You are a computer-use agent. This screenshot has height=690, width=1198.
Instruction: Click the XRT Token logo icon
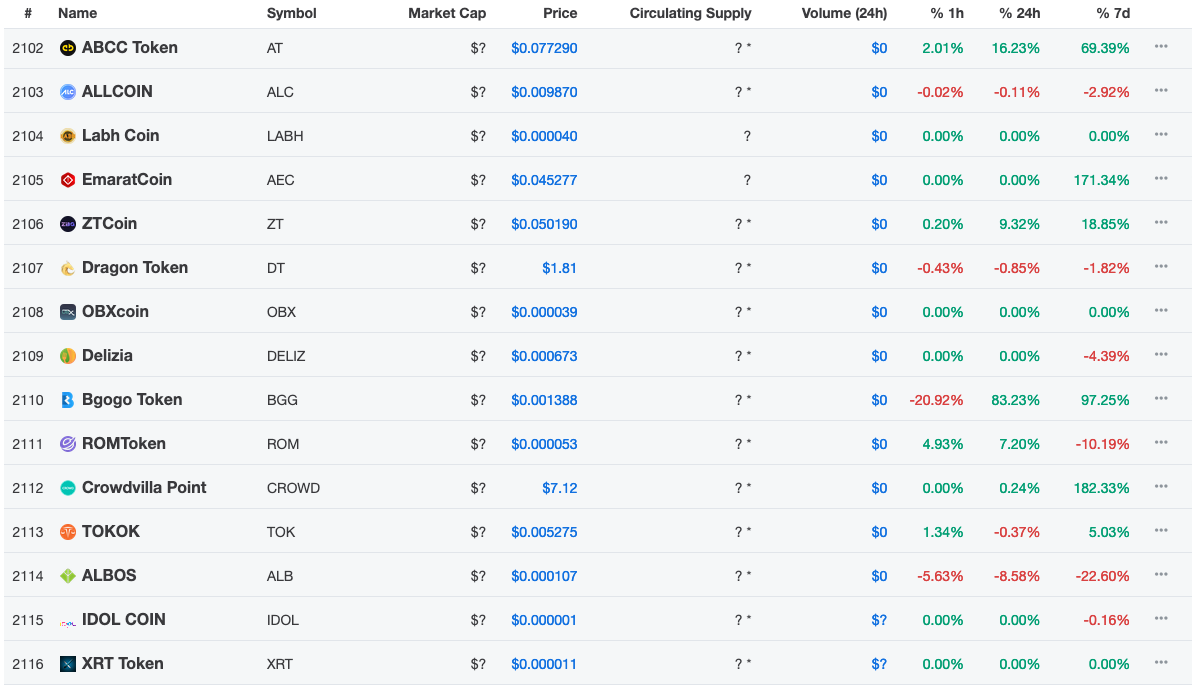coord(68,664)
